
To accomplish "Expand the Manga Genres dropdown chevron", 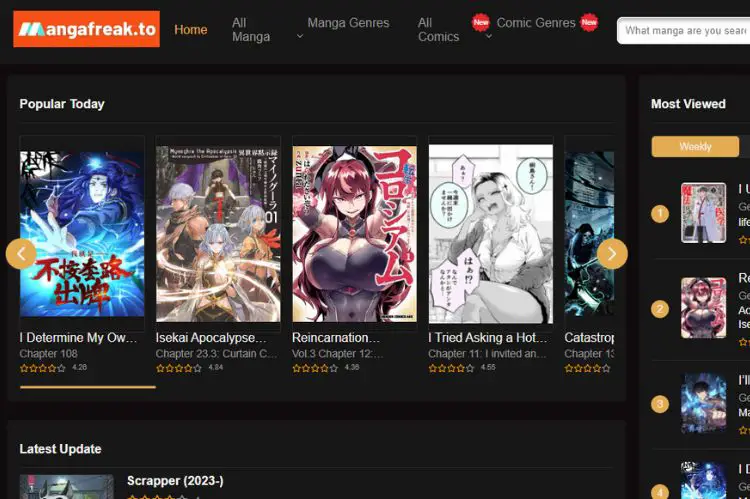I will (x=300, y=36).
